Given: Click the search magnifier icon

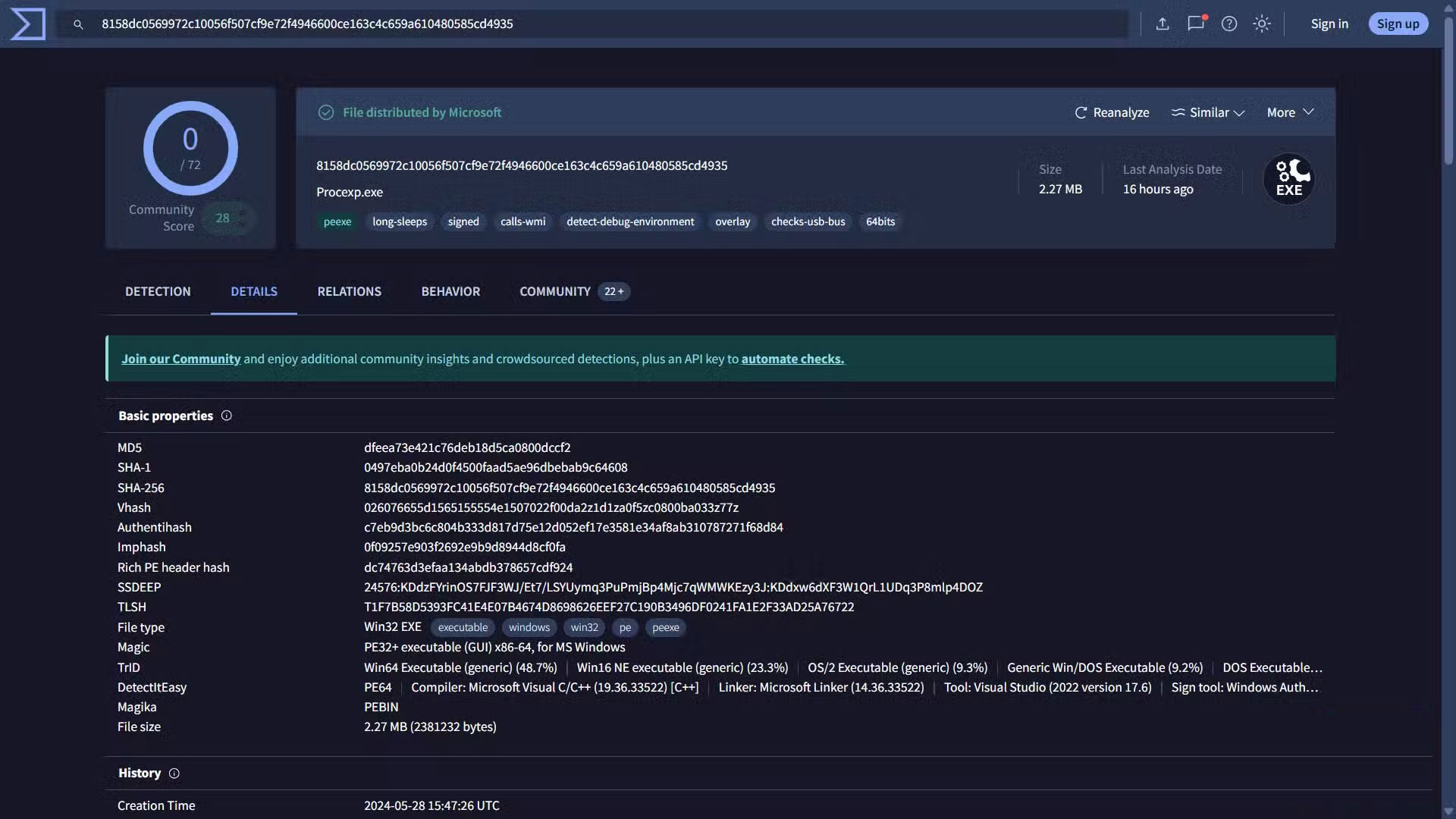Looking at the screenshot, I should coord(78,24).
